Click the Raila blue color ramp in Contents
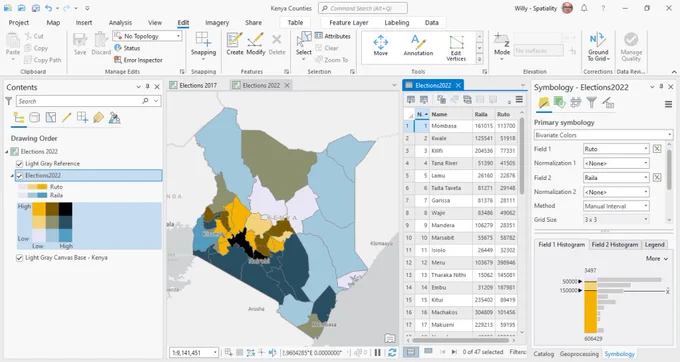680x362 pixels. coord(33,196)
